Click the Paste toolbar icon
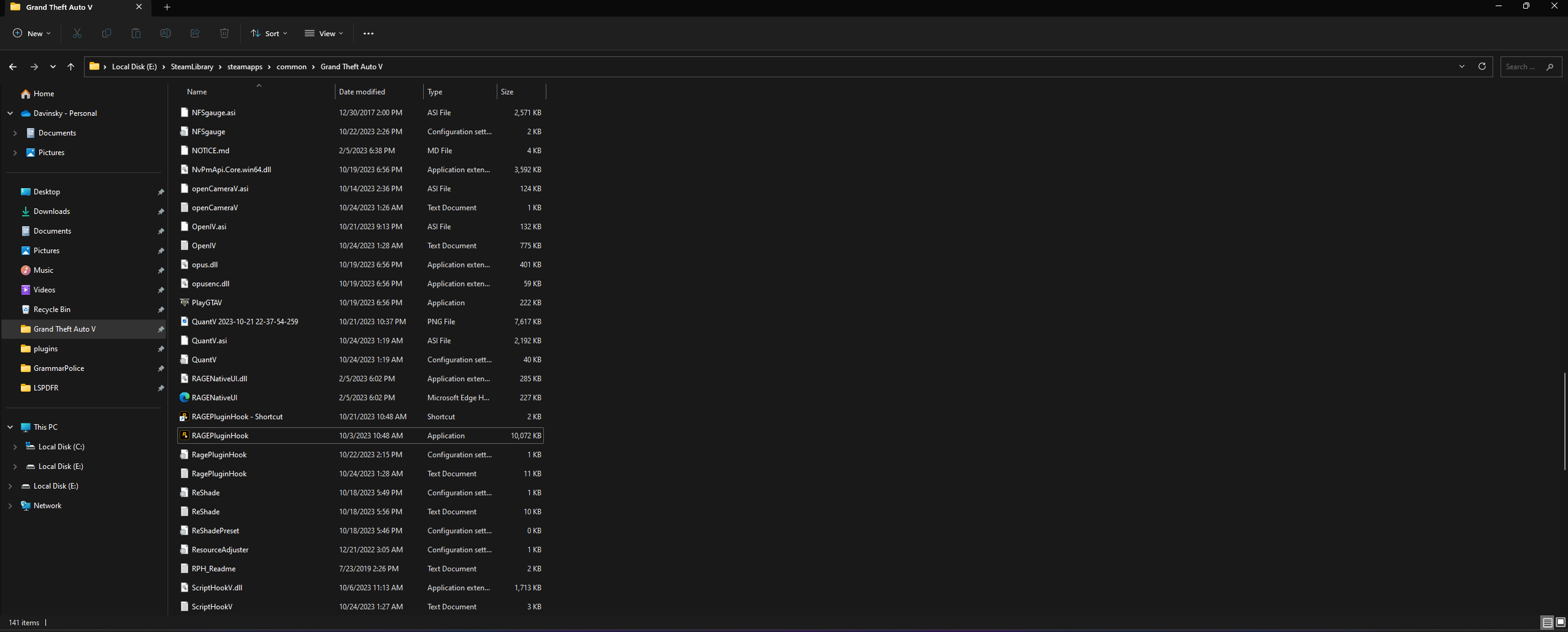Viewport: 1568px width, 632px height. pos(136,33)
